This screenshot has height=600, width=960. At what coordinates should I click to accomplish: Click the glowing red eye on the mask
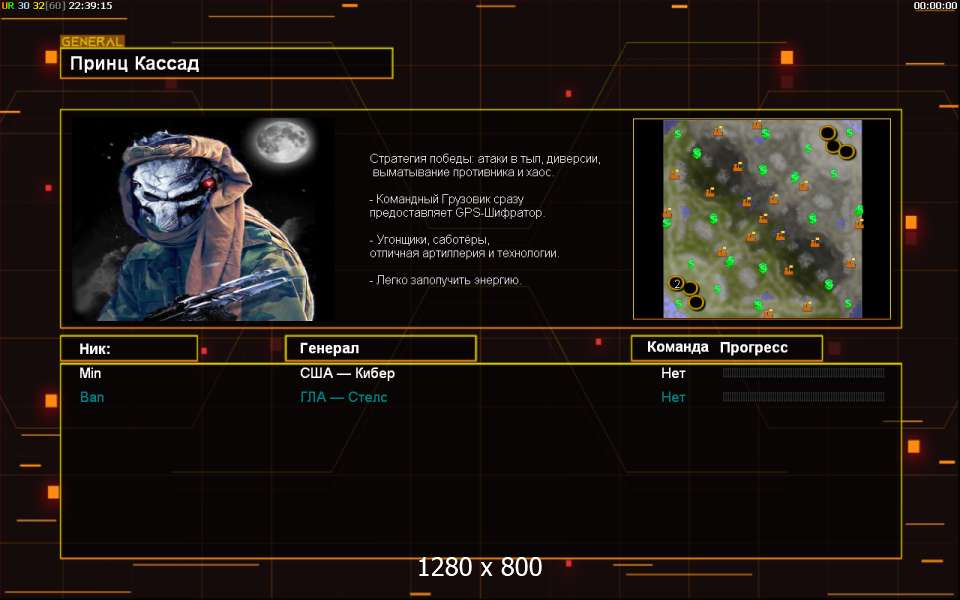coord(209,182)
